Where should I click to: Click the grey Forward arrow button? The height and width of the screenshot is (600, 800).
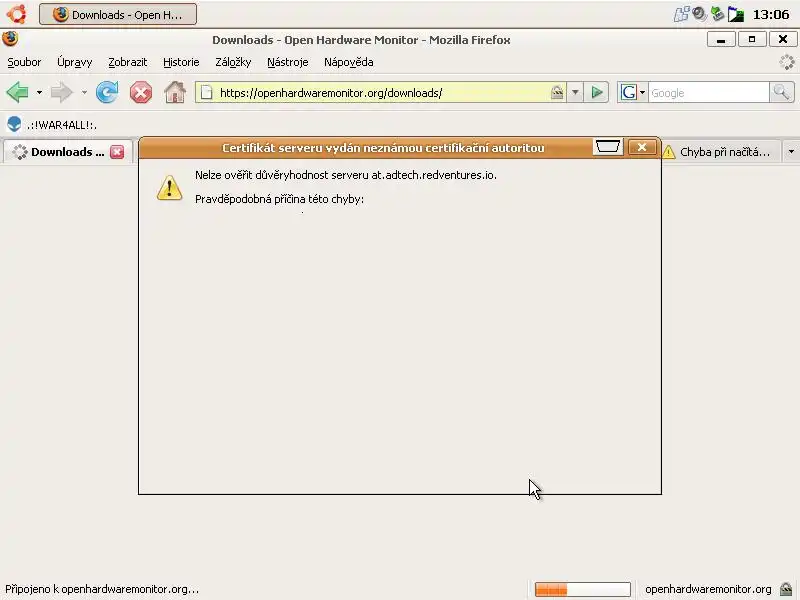[x=62, y=92]
